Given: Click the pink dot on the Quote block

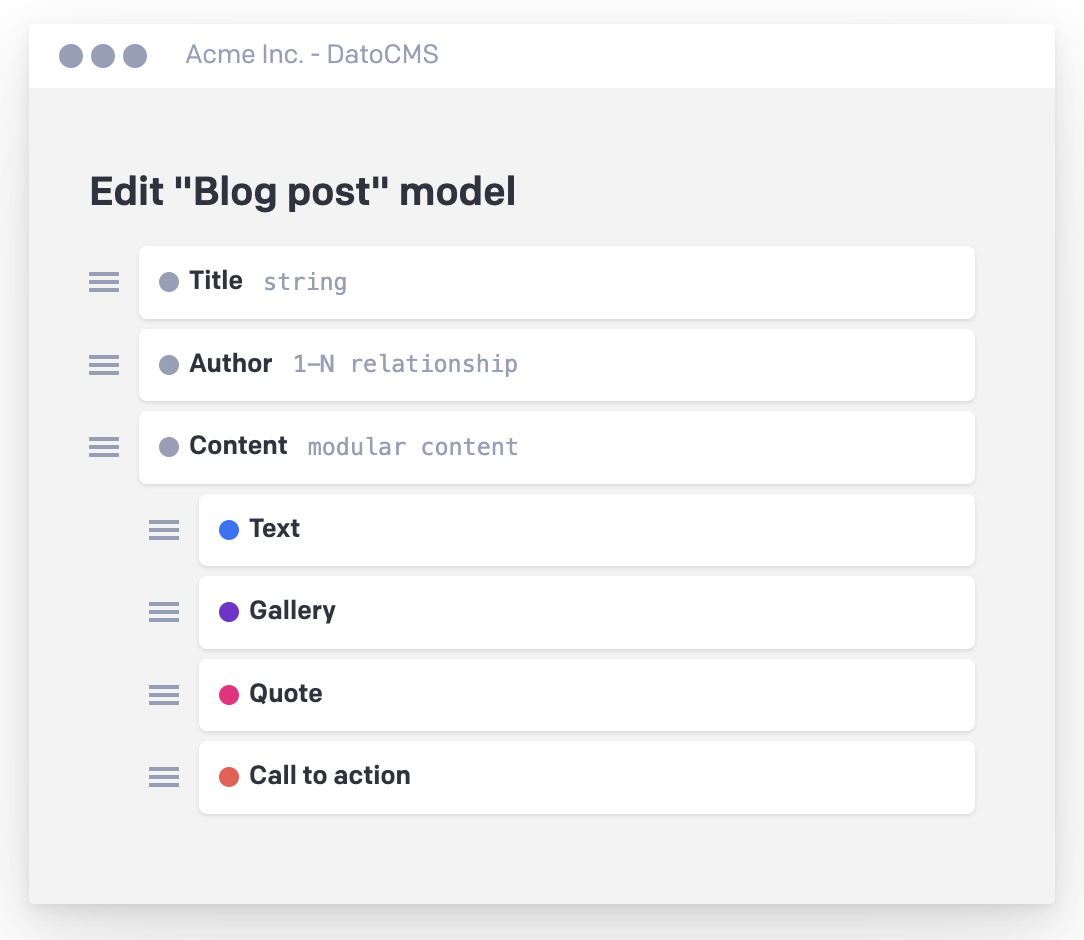Looking at the screenshot, I should (x=229, y=694).
